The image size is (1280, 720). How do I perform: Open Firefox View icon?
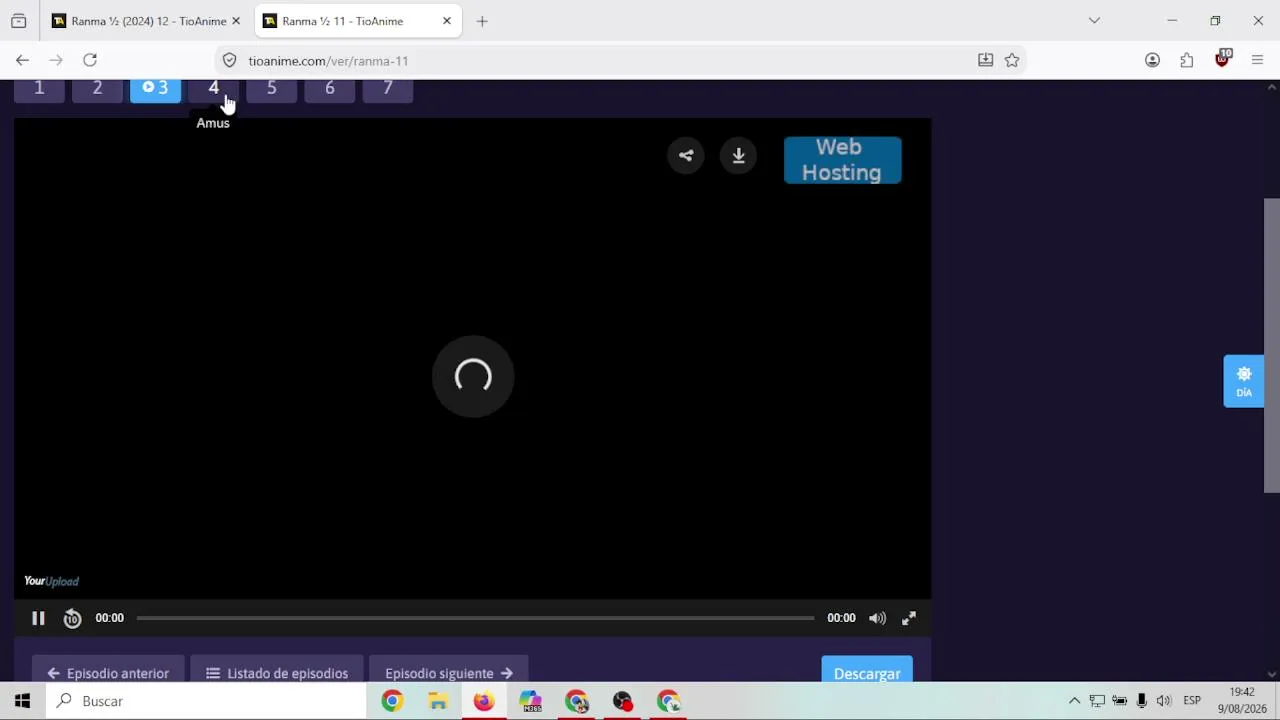(18, 21)
